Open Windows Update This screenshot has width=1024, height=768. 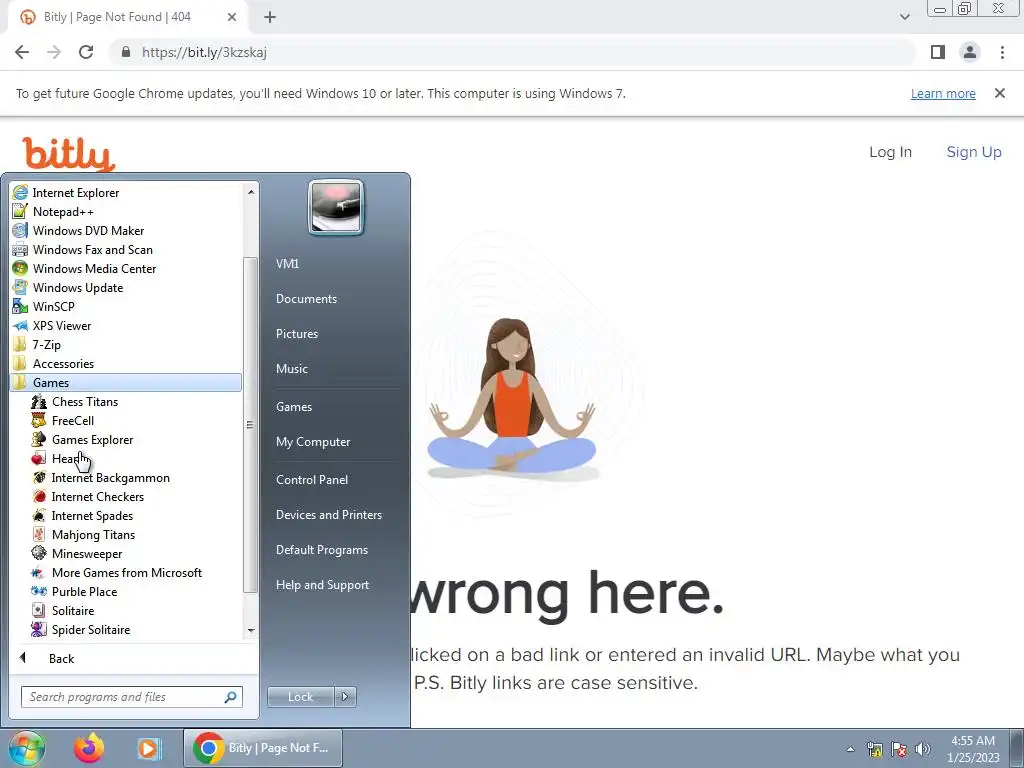coord(78,287)
